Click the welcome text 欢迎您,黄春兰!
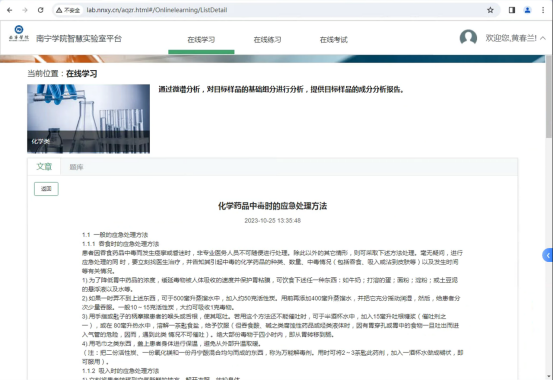This screenshot has width=553, height=380. [511, 38]
